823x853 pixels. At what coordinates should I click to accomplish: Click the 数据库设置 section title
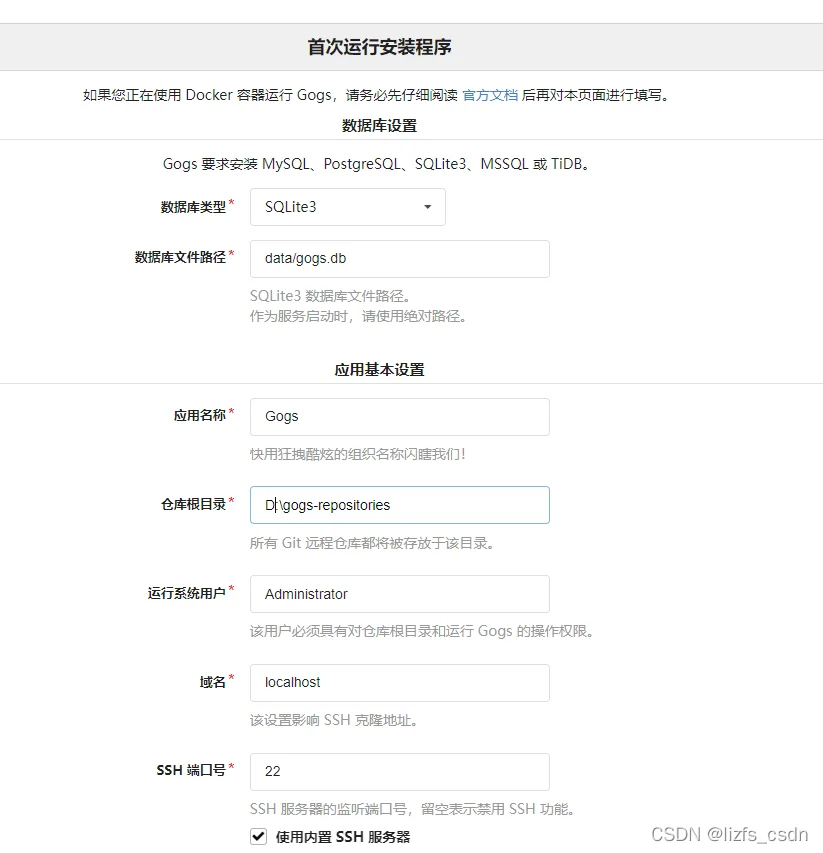[380, 126]
